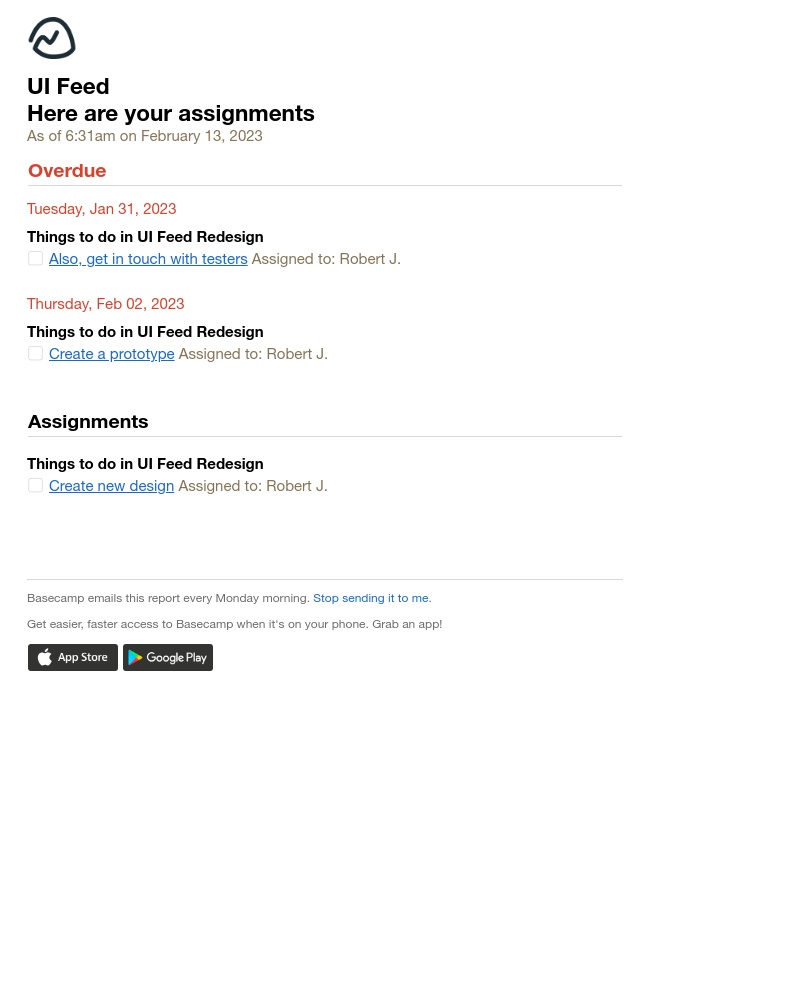Open the 'Also, get in touch with testers' task
Image resolution: width=800 pixels, height=1000 pixels.
(x=148, y=258)
